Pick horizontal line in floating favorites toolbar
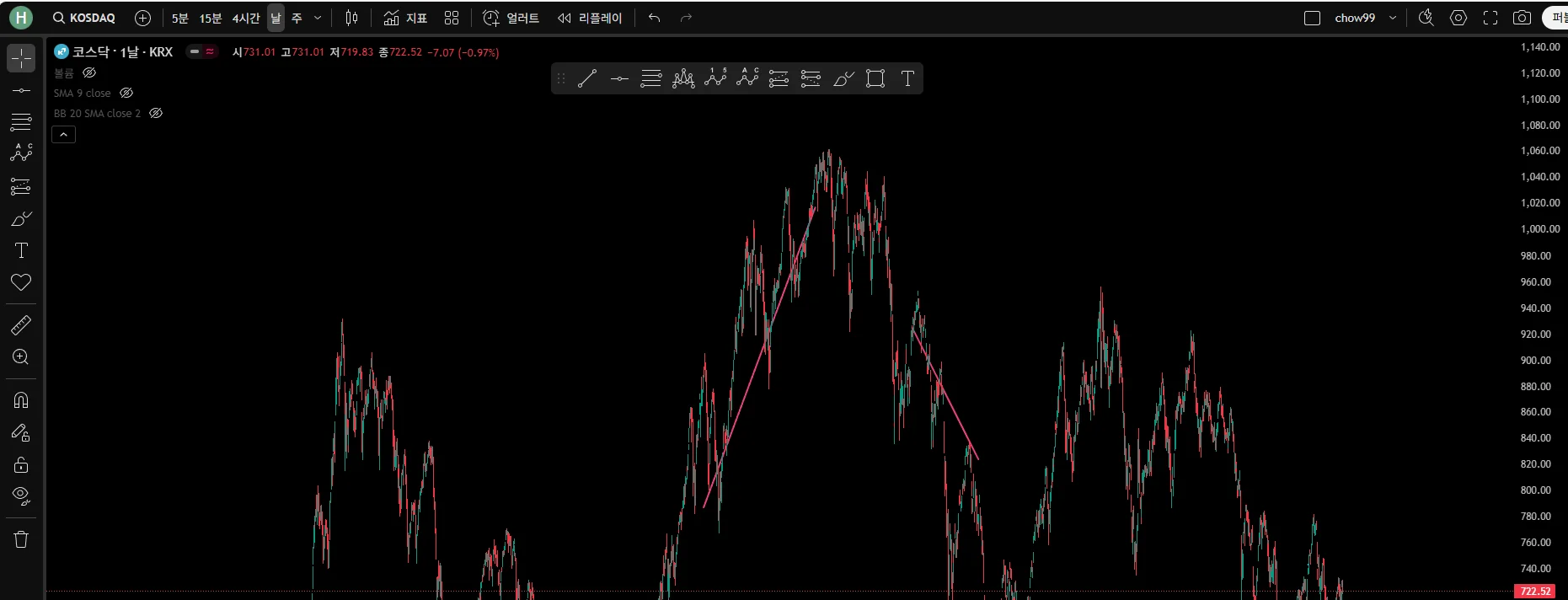Screen dimensions: 1568x600 (x=619, y=79)
